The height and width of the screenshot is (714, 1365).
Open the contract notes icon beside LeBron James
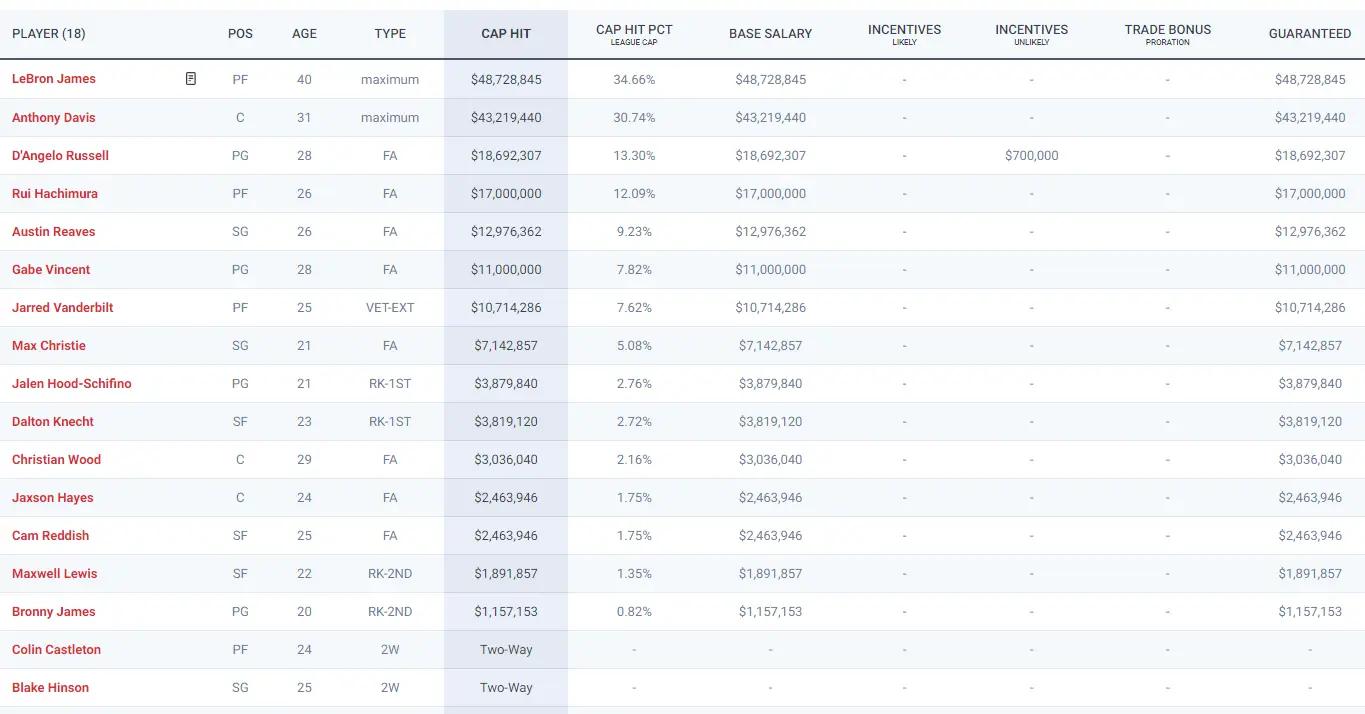coord(191,79)
